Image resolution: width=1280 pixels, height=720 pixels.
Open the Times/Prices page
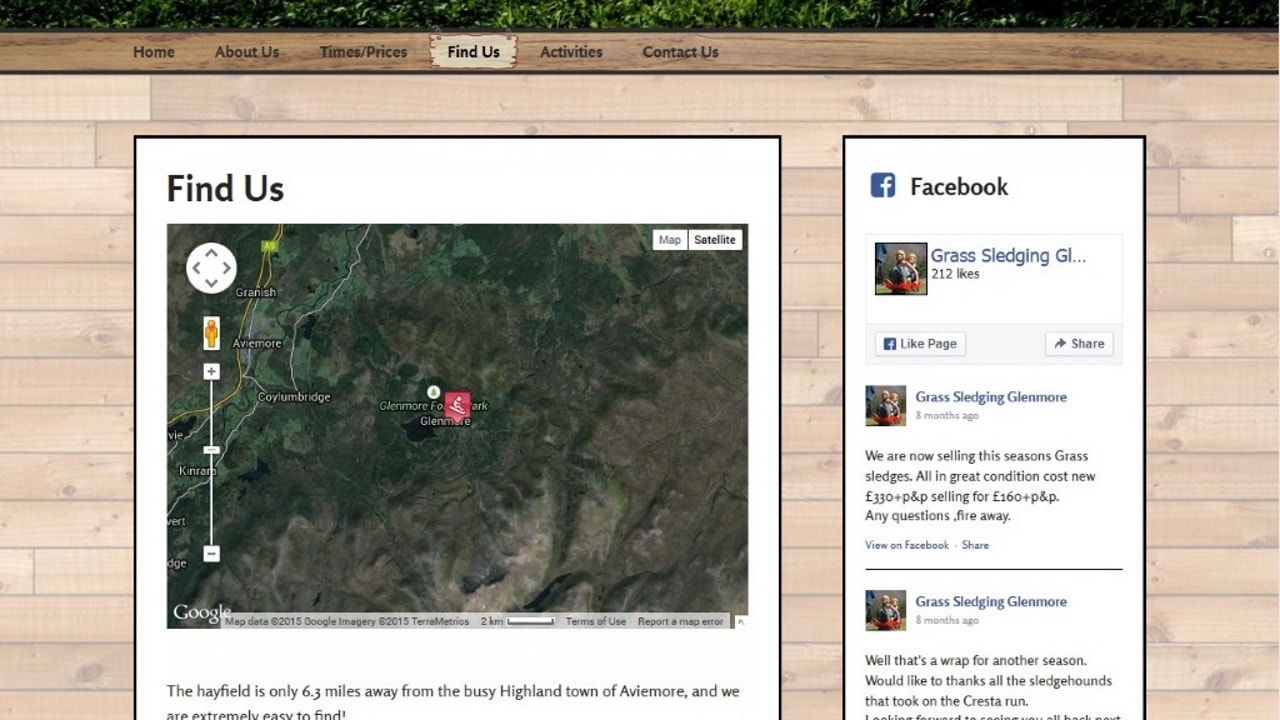tap(363, 51)
